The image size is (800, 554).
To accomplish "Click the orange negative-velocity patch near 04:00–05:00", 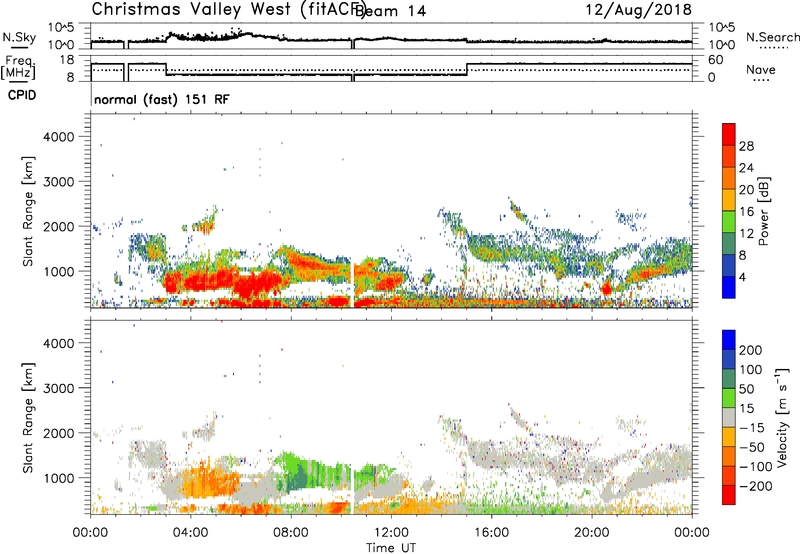I will 207,480.
